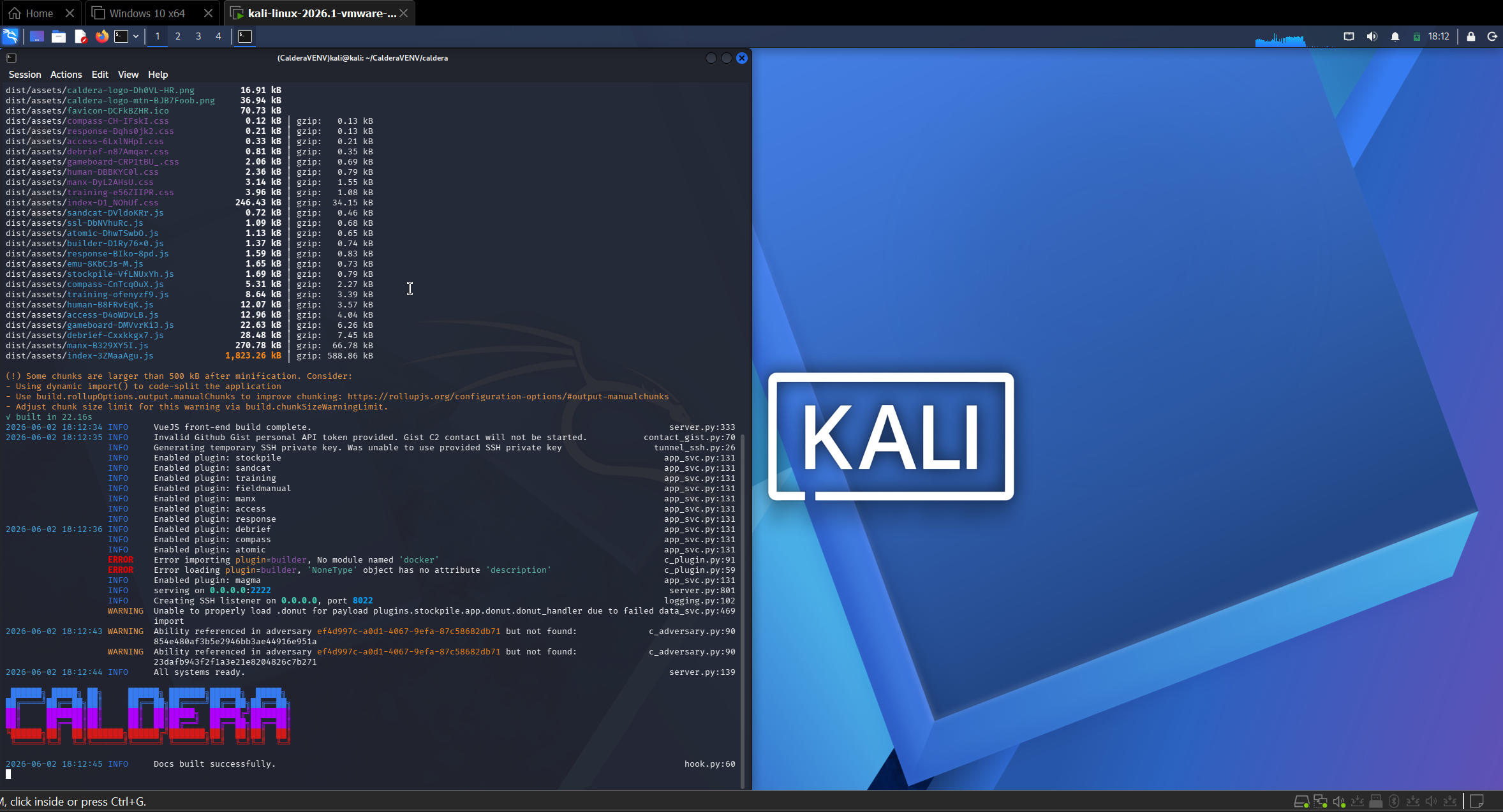The height and width of the screenshot is (812, 1503).
Task: Switch to workspace 2
Action: coord(178,36)
